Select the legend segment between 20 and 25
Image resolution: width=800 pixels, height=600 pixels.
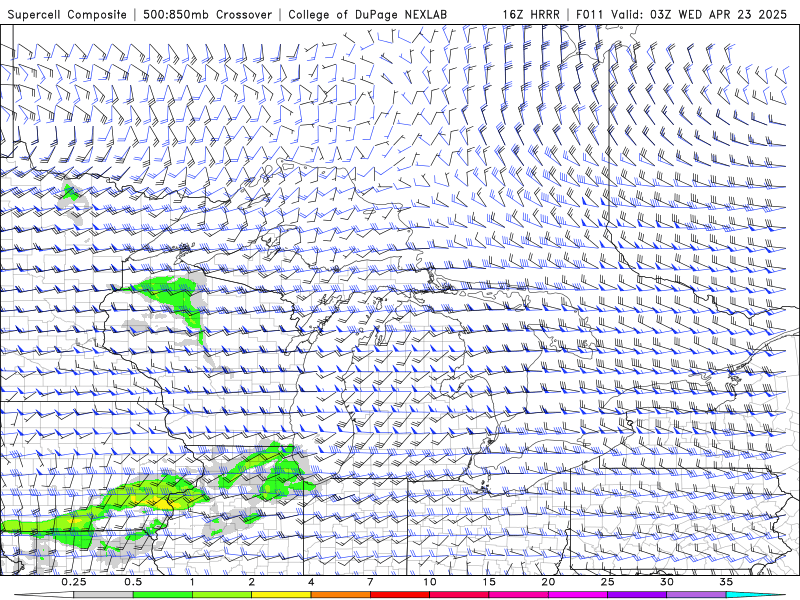[578, 595]
